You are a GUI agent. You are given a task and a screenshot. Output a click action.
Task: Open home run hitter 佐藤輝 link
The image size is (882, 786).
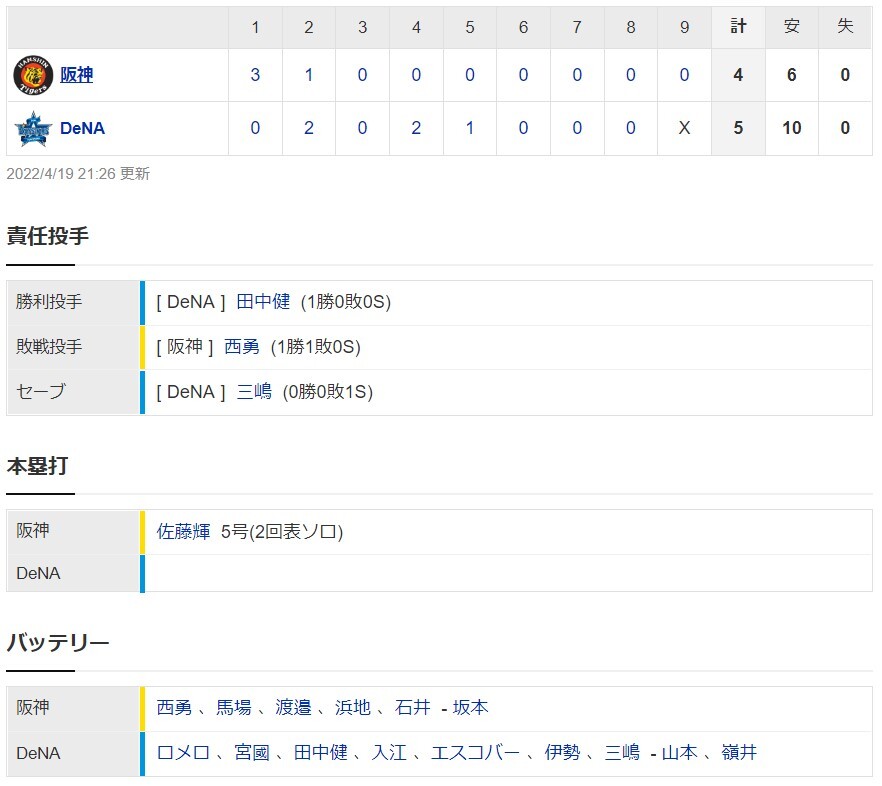pyautogui.click(x=183, y=532)
